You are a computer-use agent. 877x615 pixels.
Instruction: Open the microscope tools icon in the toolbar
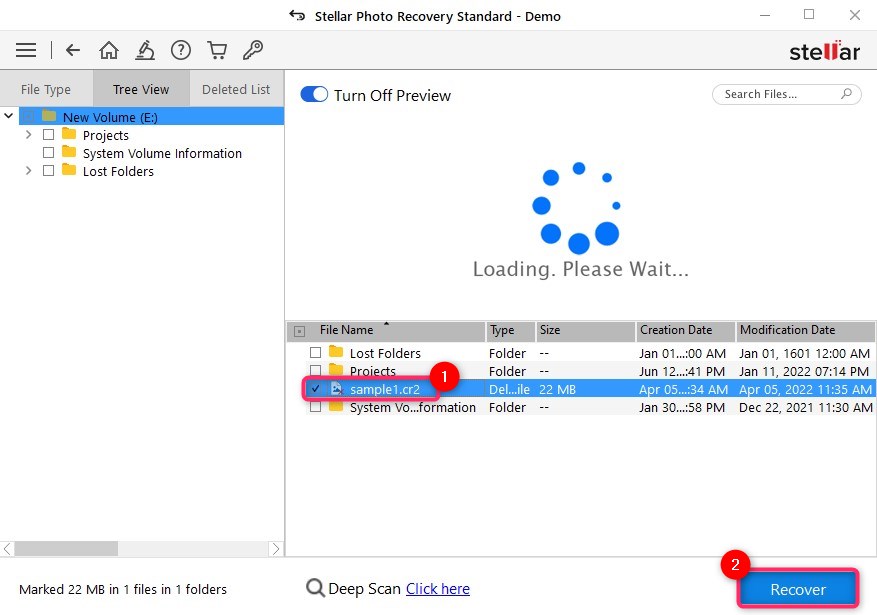pyautogui.click(x=145, y=50)
